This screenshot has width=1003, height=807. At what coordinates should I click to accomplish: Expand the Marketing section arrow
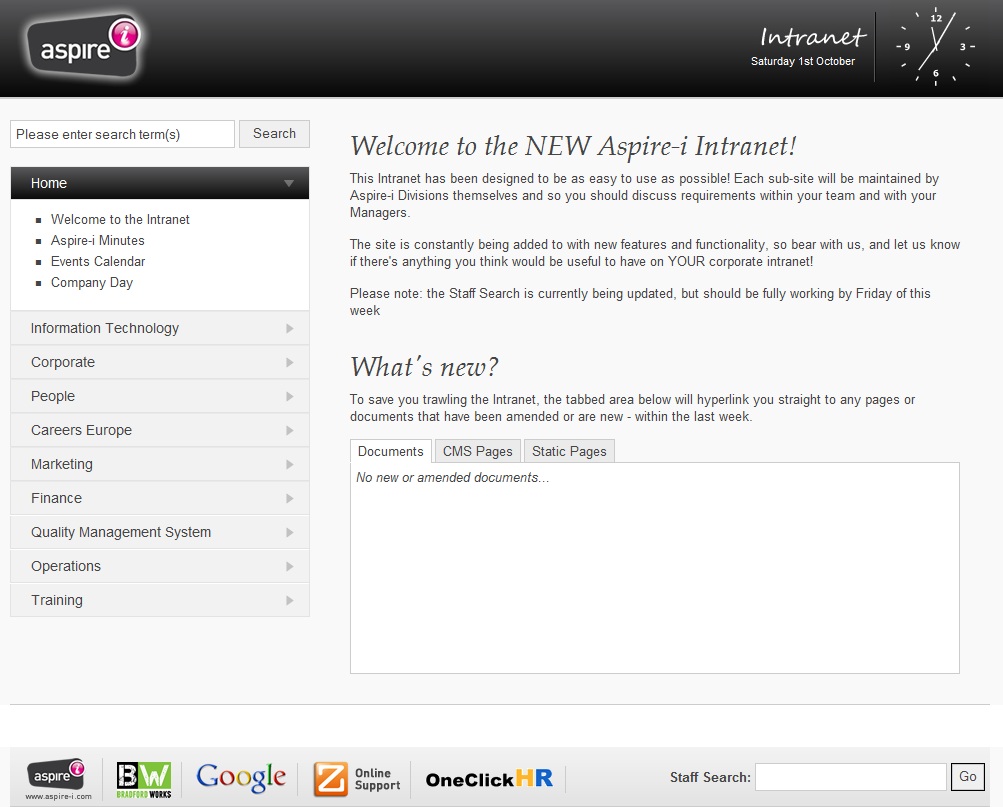(290, 464)
